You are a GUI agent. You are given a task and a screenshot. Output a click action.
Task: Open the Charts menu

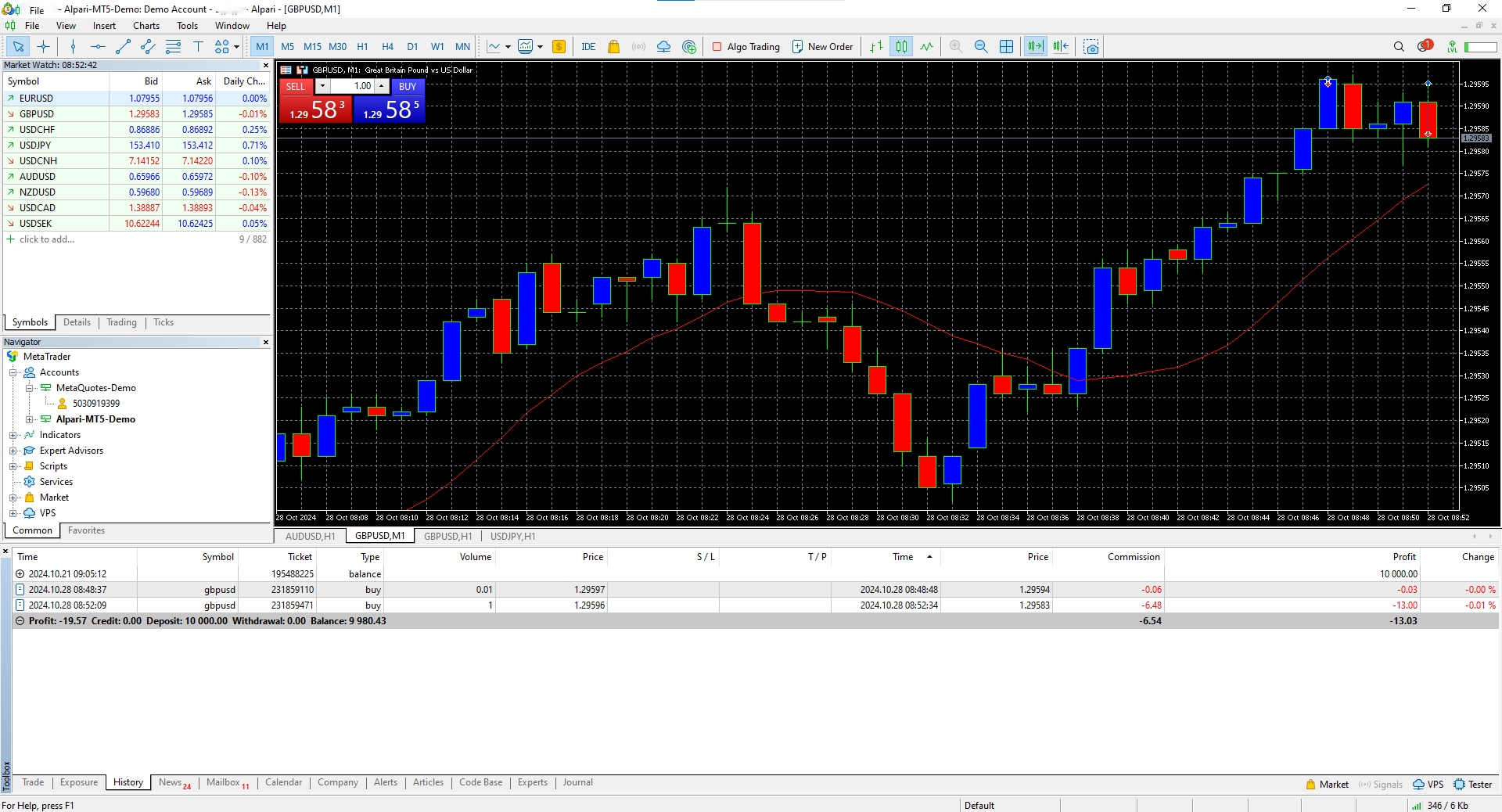pos(146,26)
